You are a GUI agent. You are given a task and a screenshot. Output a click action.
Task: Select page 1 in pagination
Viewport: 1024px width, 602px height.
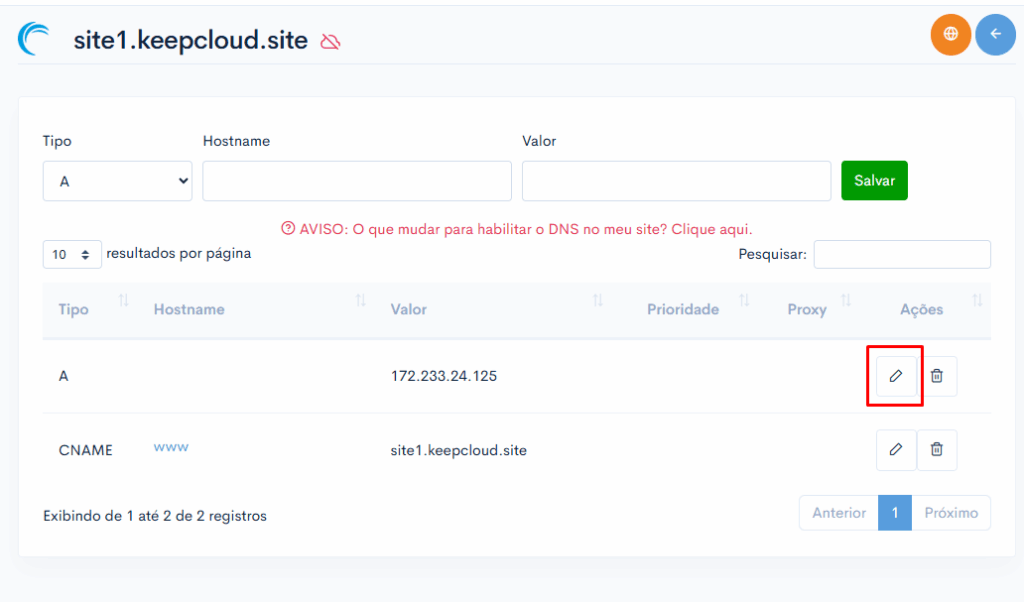tap(895, 513)
